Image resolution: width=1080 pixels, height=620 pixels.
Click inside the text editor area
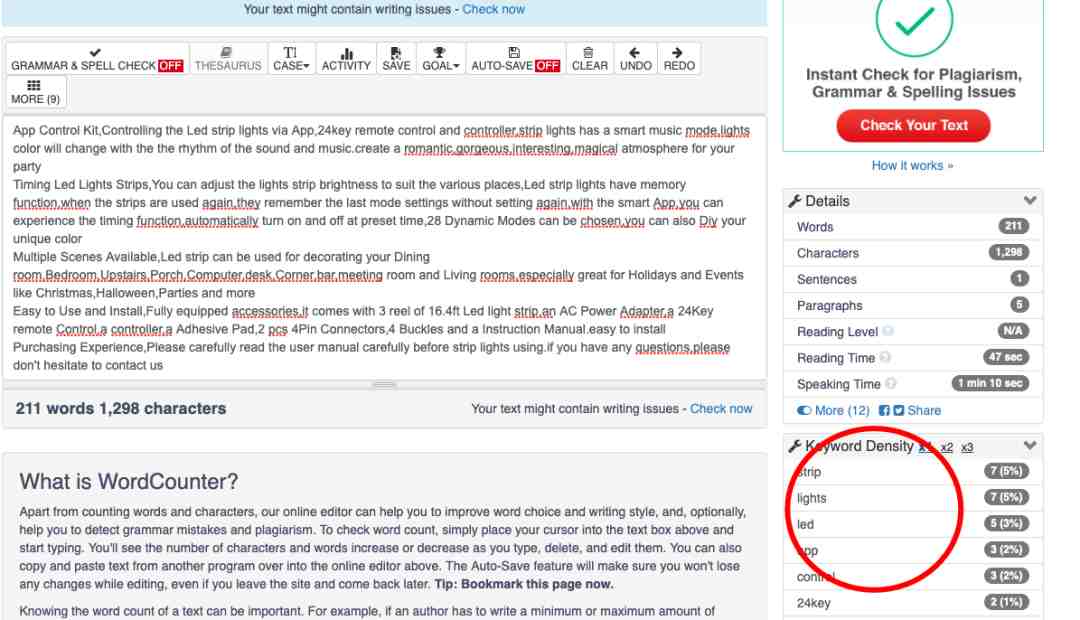click(x=384, y=247)
